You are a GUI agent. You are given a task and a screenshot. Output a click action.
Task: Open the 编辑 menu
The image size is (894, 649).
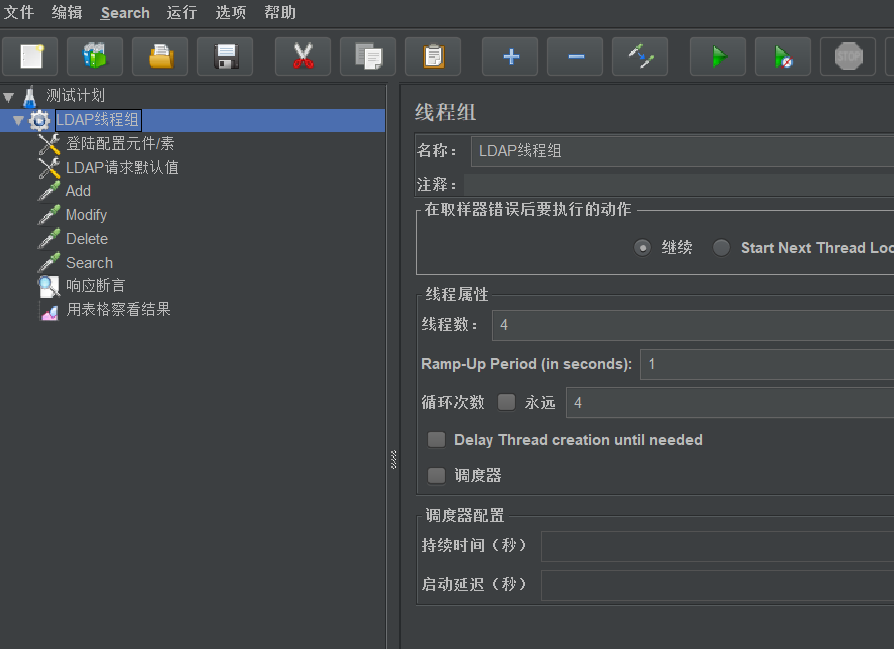pos(67,13)
